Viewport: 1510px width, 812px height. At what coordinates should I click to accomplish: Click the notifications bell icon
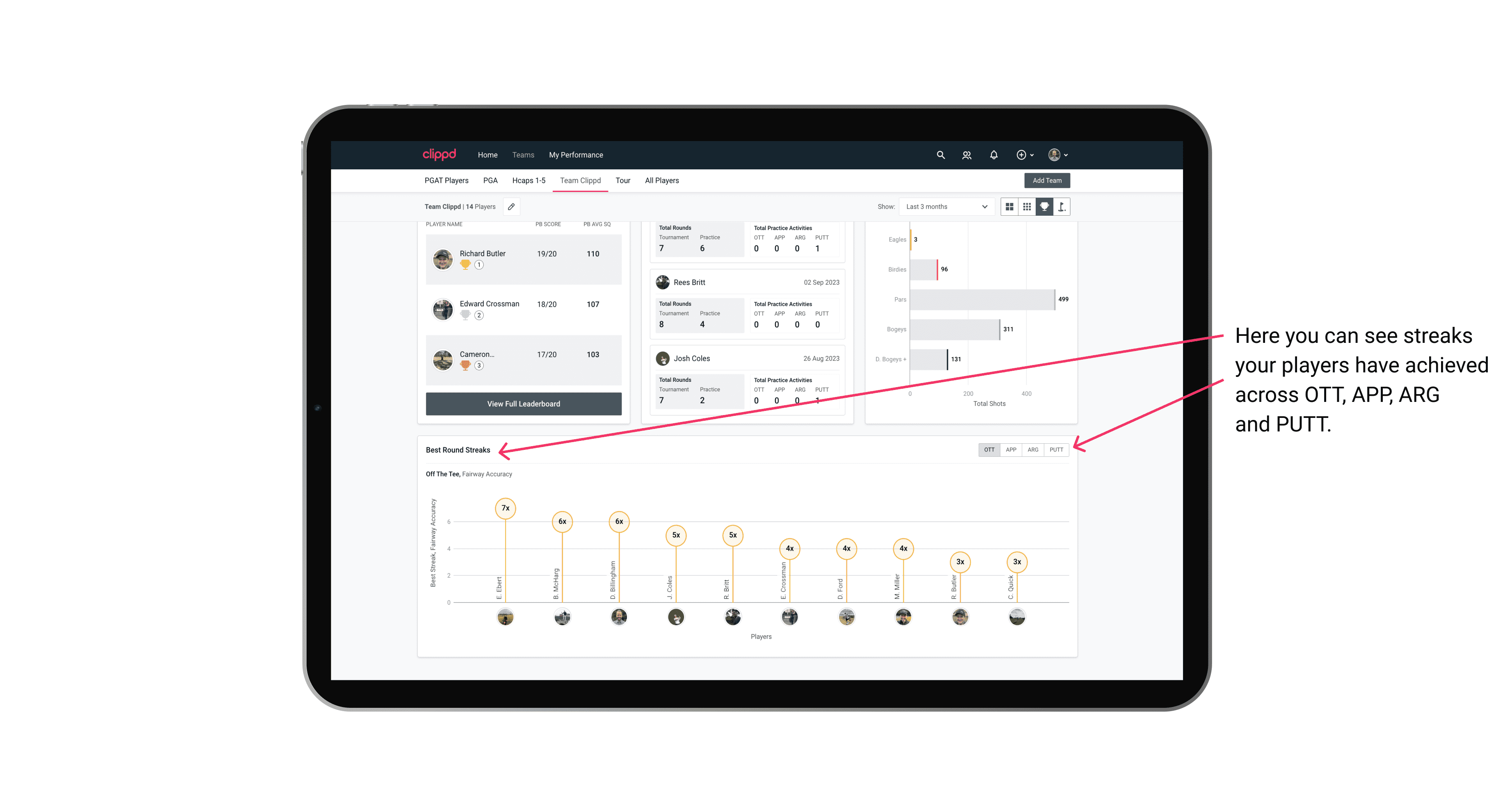992,155
